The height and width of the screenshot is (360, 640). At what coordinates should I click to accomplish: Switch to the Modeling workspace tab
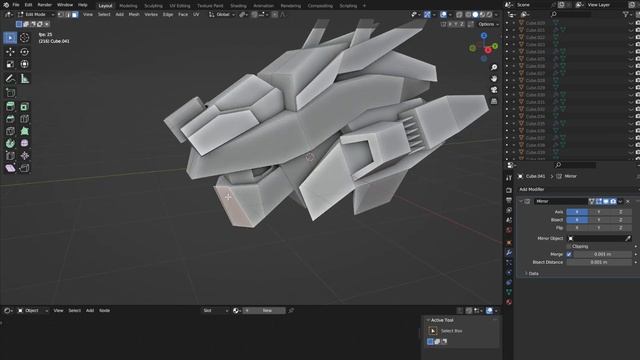coord(128,6)
